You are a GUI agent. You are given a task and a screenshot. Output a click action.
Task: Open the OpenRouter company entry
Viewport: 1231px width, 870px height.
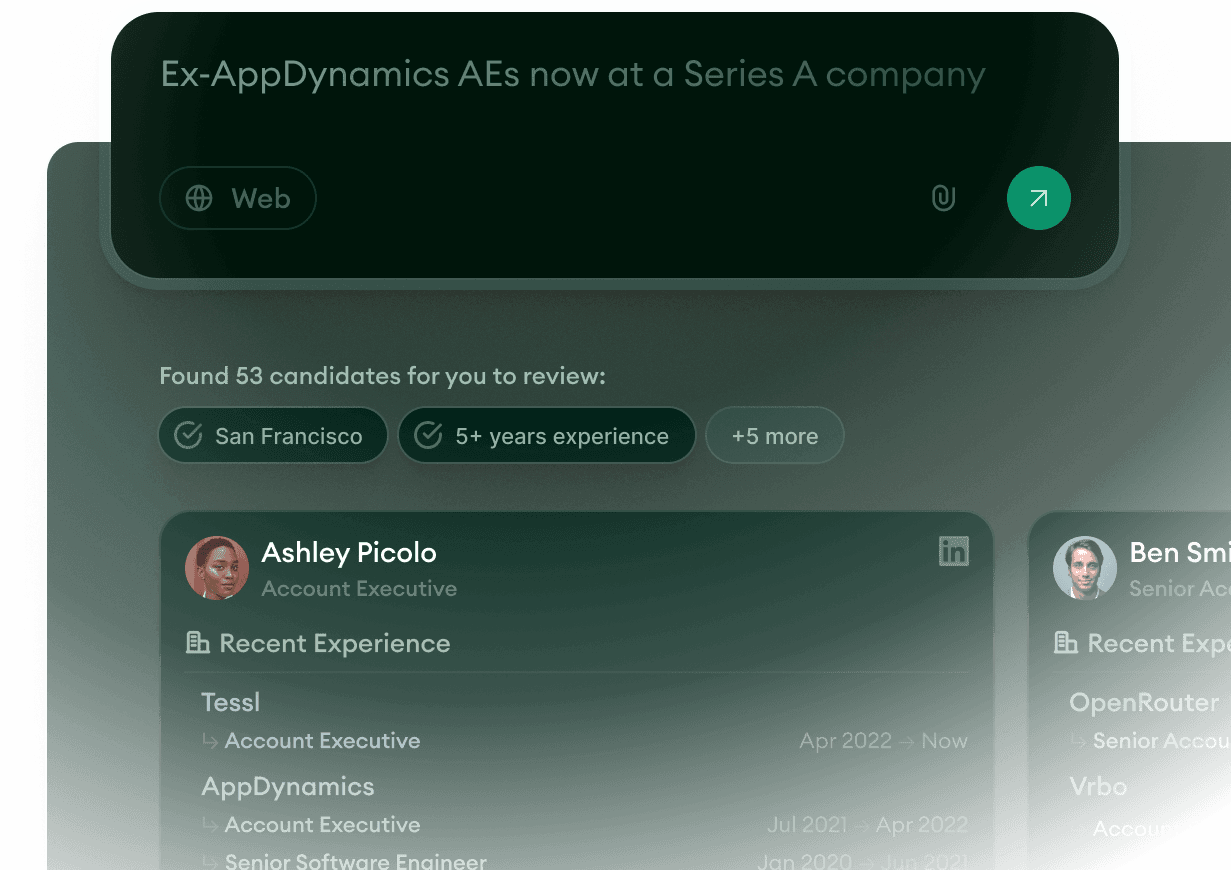pyautogui.click(x=1143, y=703)
